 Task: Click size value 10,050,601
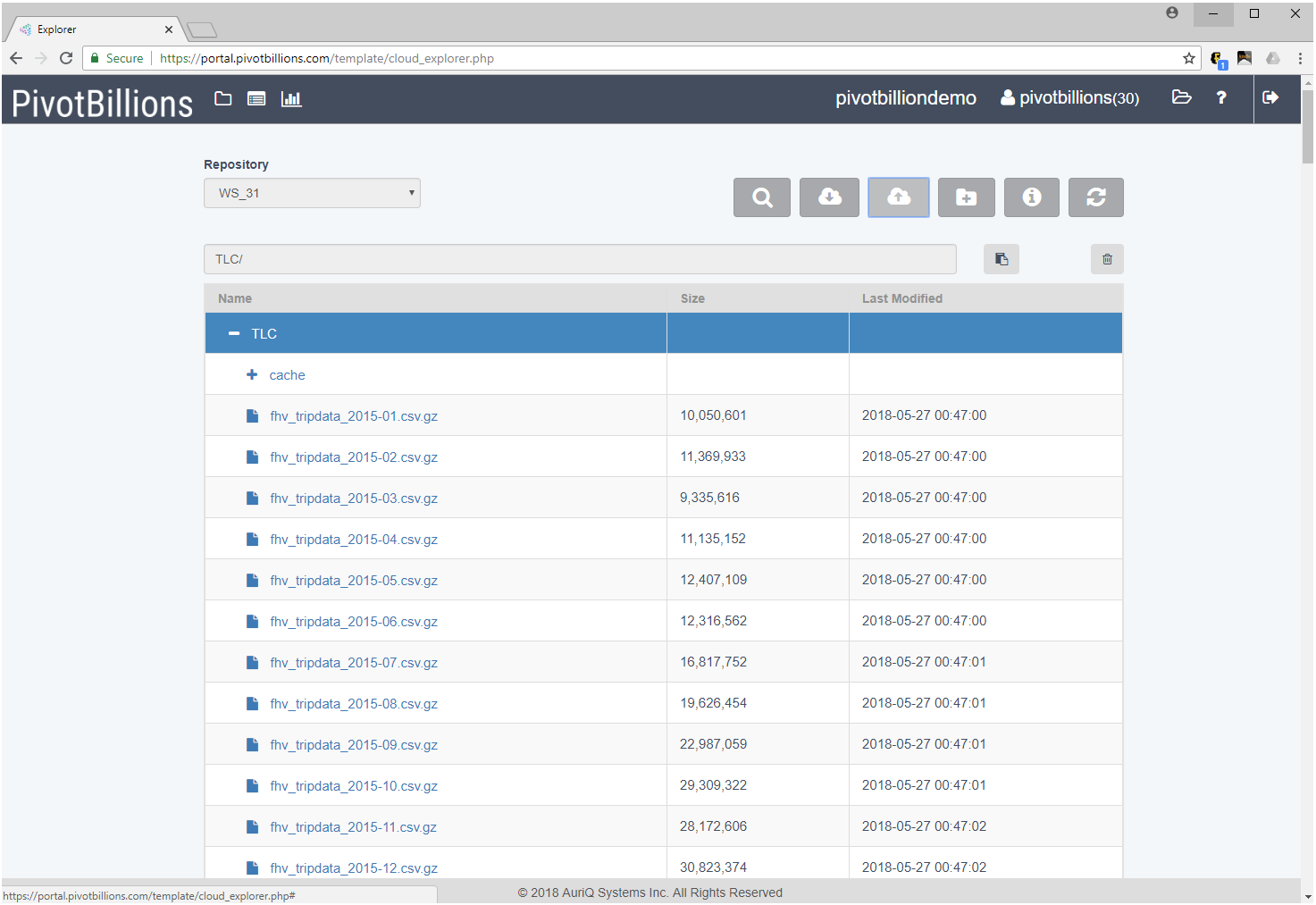coord(713,415)
